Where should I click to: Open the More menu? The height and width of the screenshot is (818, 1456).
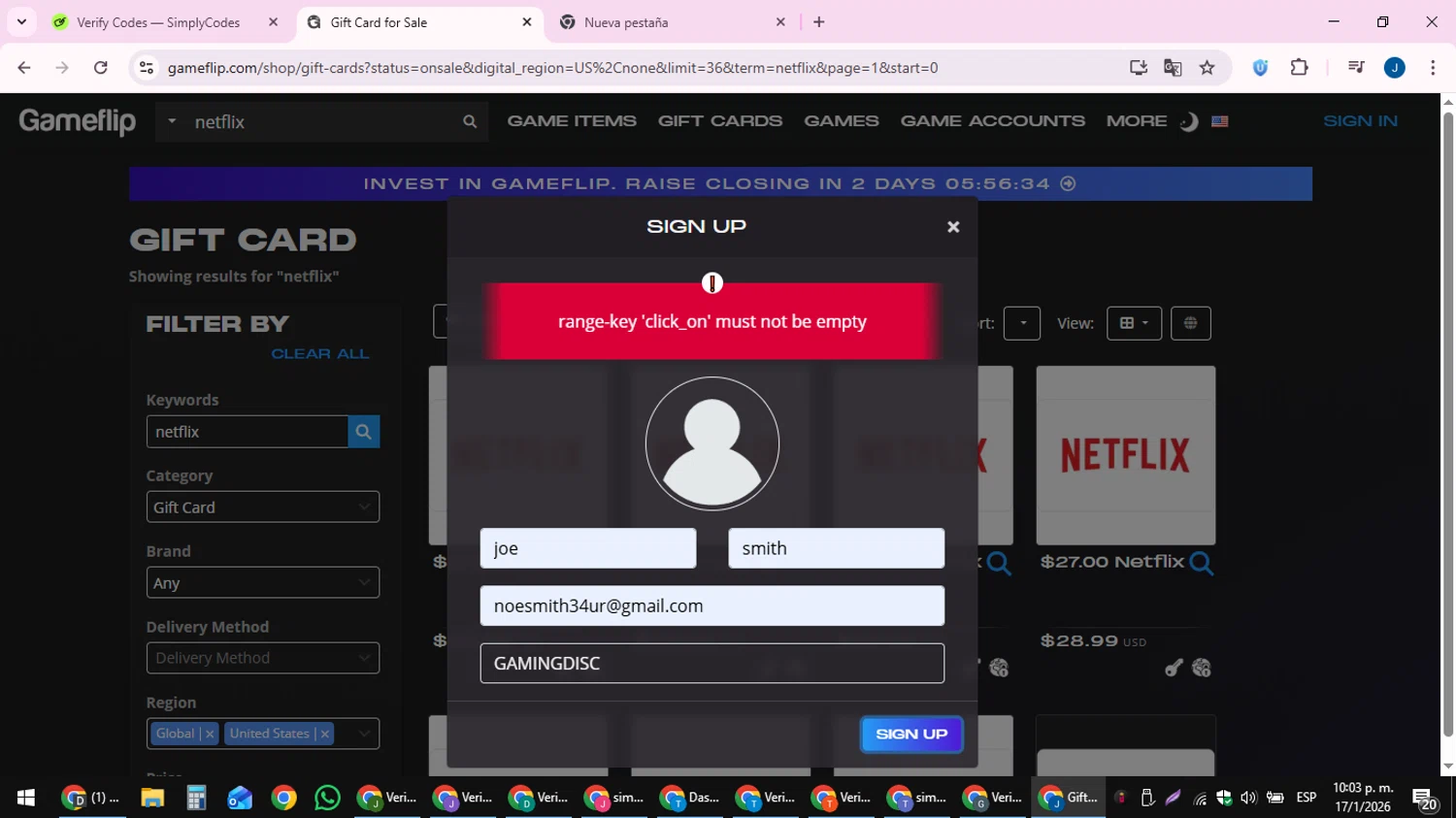1137,121
